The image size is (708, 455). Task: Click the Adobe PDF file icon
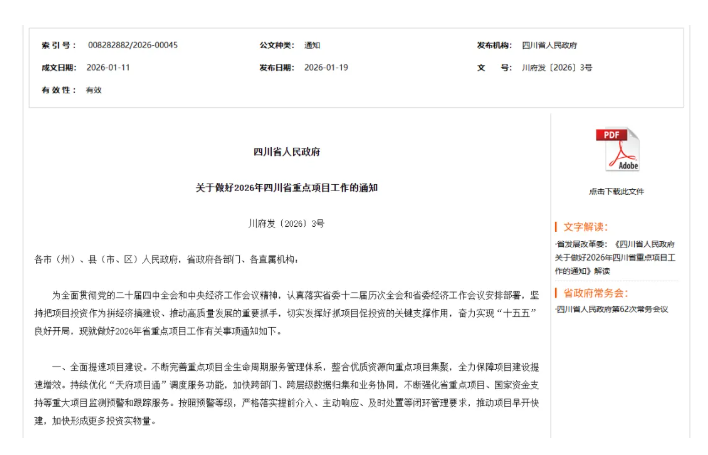pyautogui.click(x=616, y=150)
